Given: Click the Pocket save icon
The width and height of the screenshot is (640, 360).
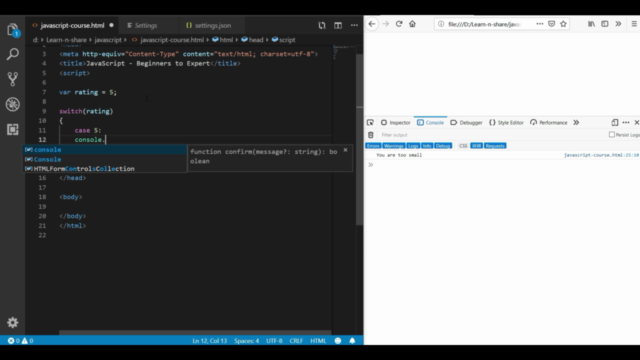Looking at the screenshot, I should 551,24.
